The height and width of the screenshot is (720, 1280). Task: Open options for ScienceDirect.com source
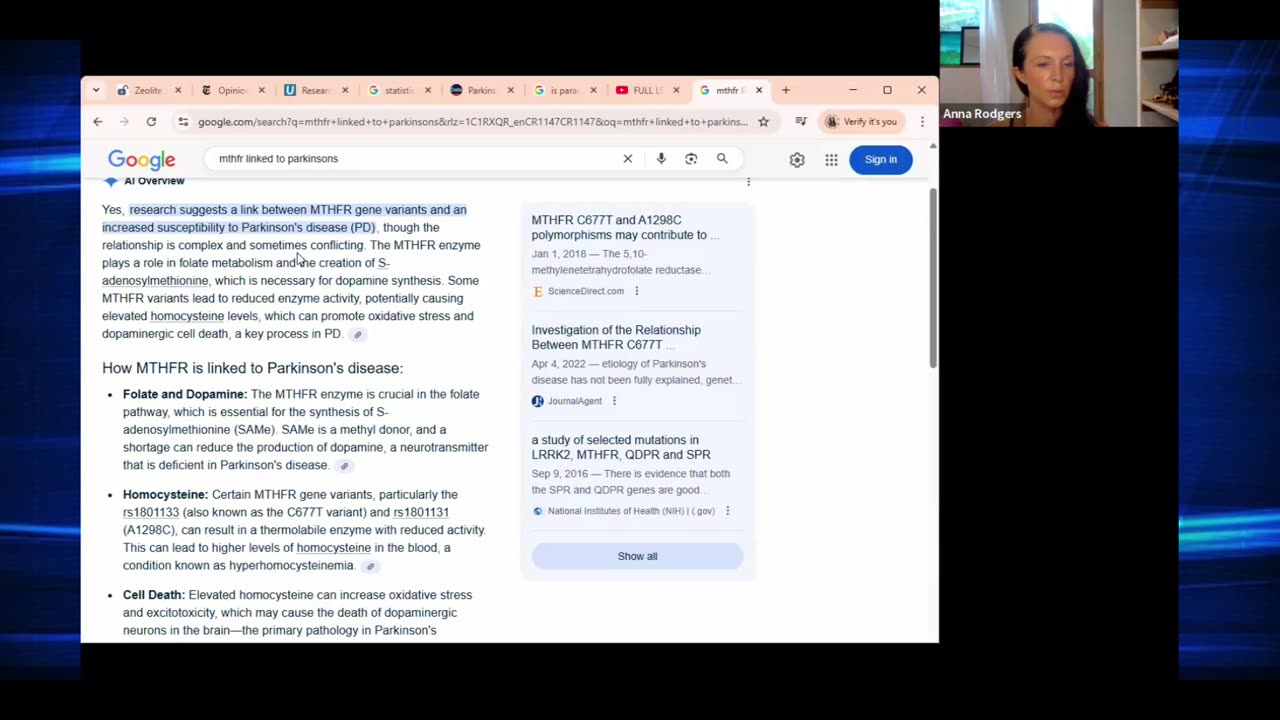[636, 291]
